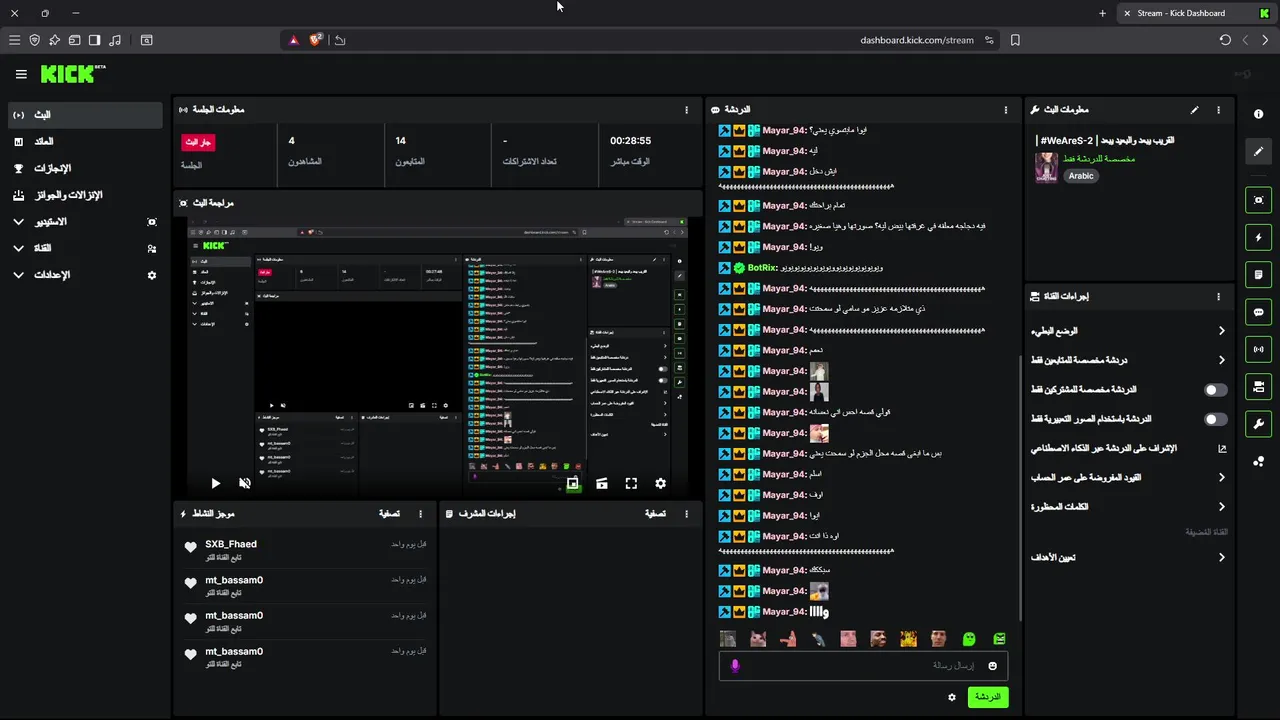The image size is (1280, 720).
Task: Select الإنزالات والجوائز in the sidebar
Action: click(85, 195)
